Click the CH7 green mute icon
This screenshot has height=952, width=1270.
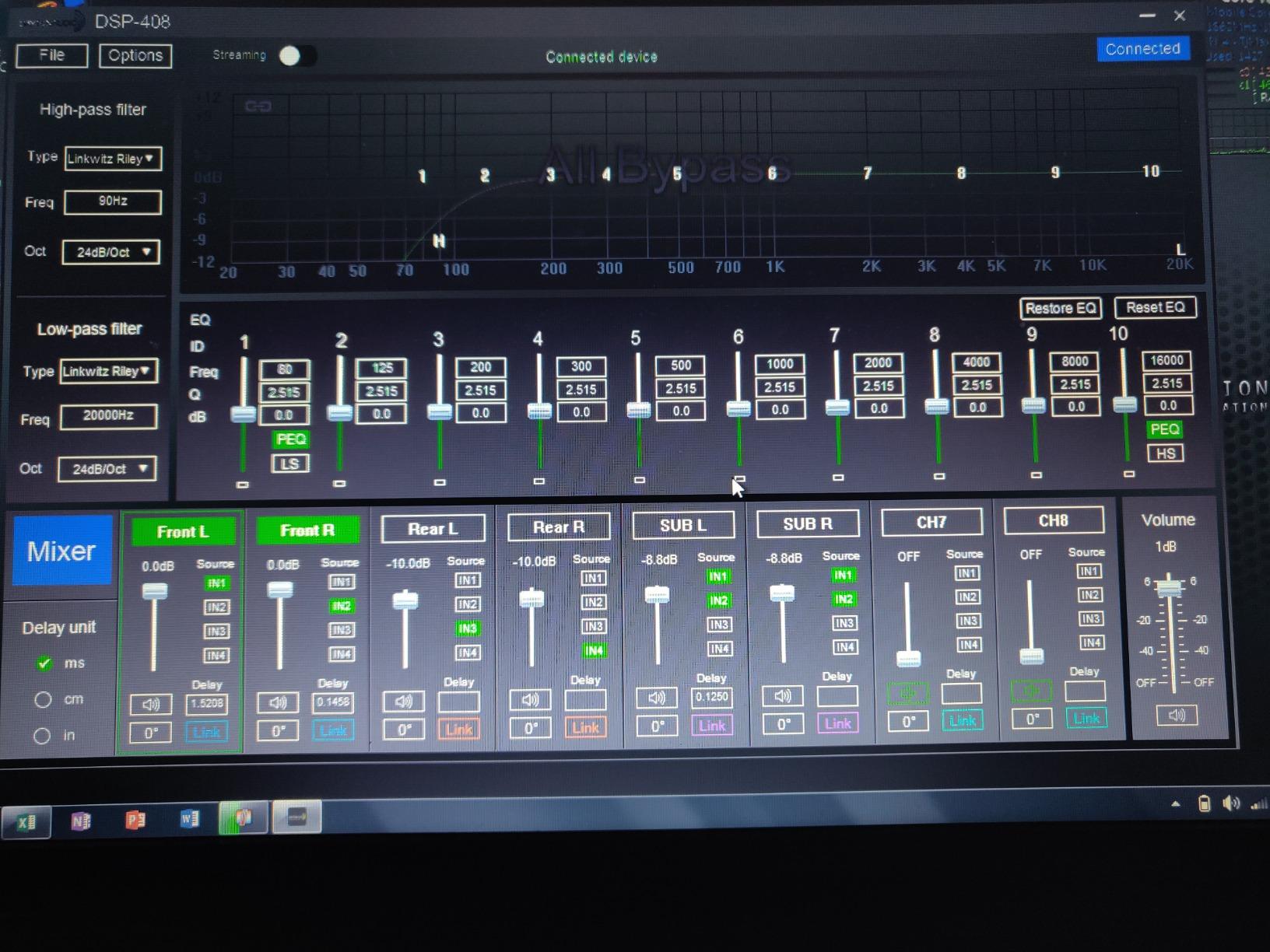click(907, 692)
